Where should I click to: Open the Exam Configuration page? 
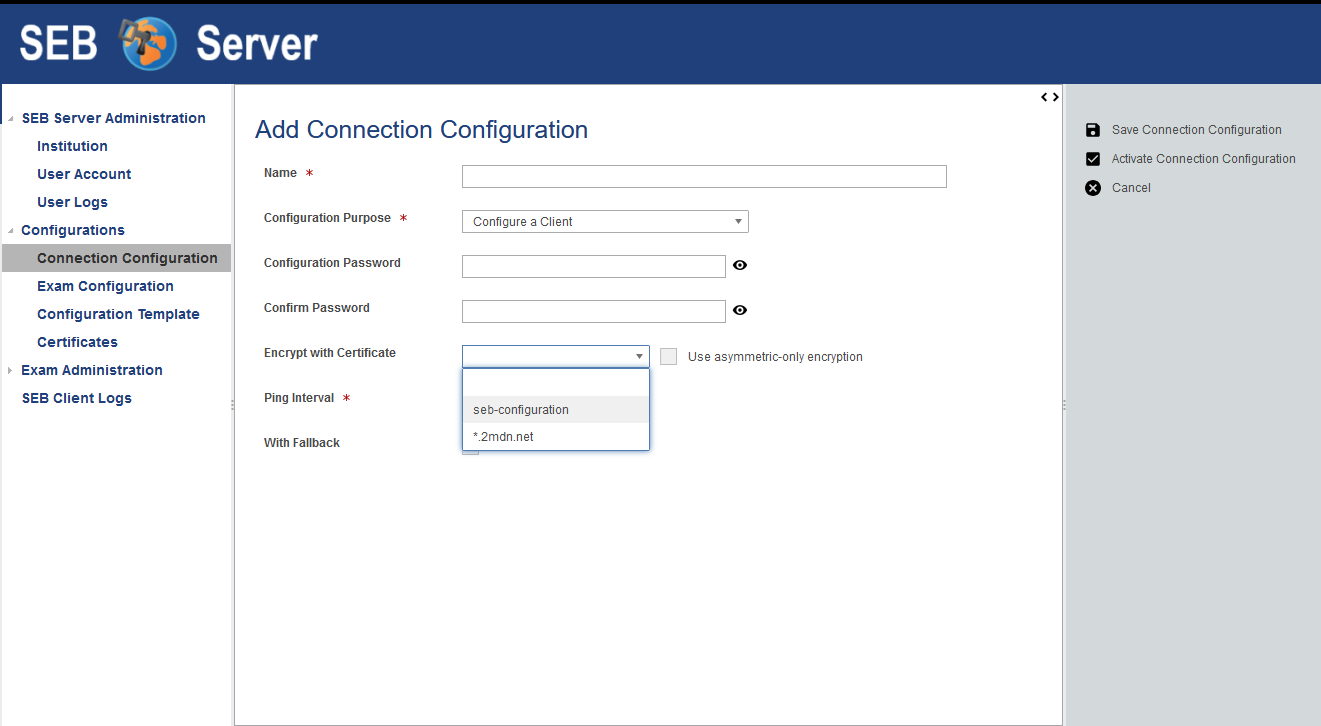click(x=105, y=286)
